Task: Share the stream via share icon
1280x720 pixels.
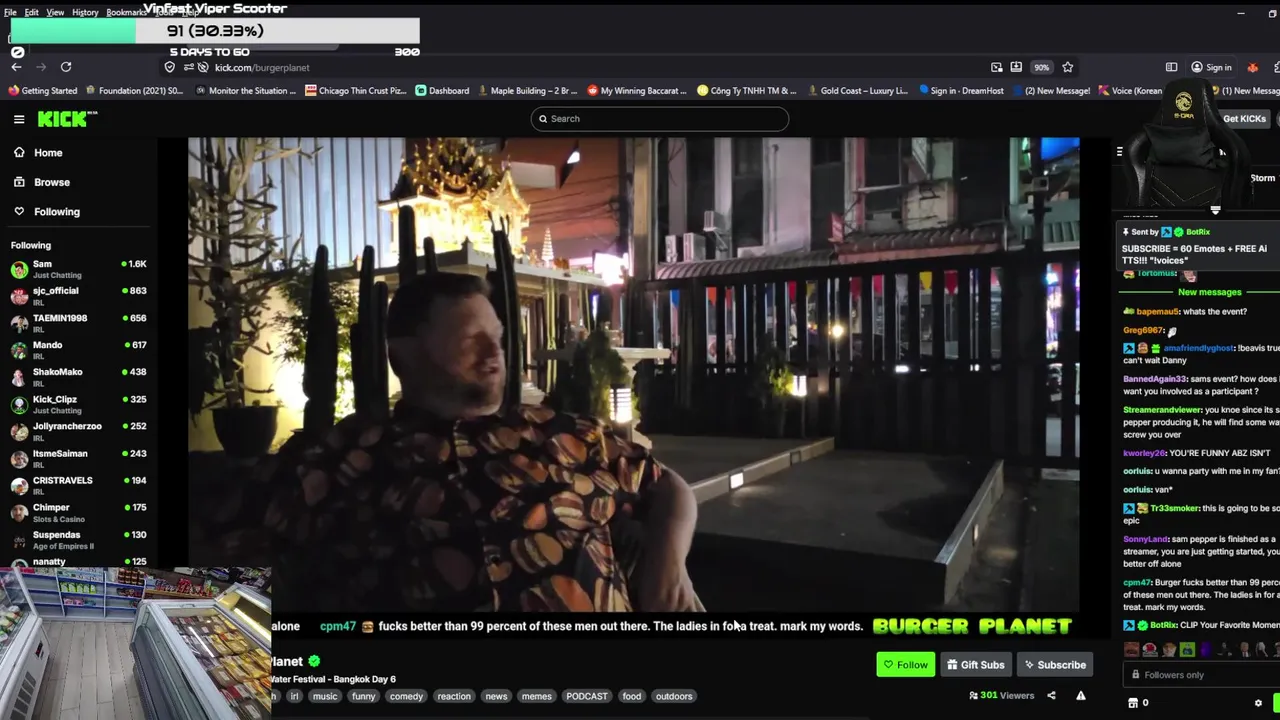Action: pos(1051,696)
